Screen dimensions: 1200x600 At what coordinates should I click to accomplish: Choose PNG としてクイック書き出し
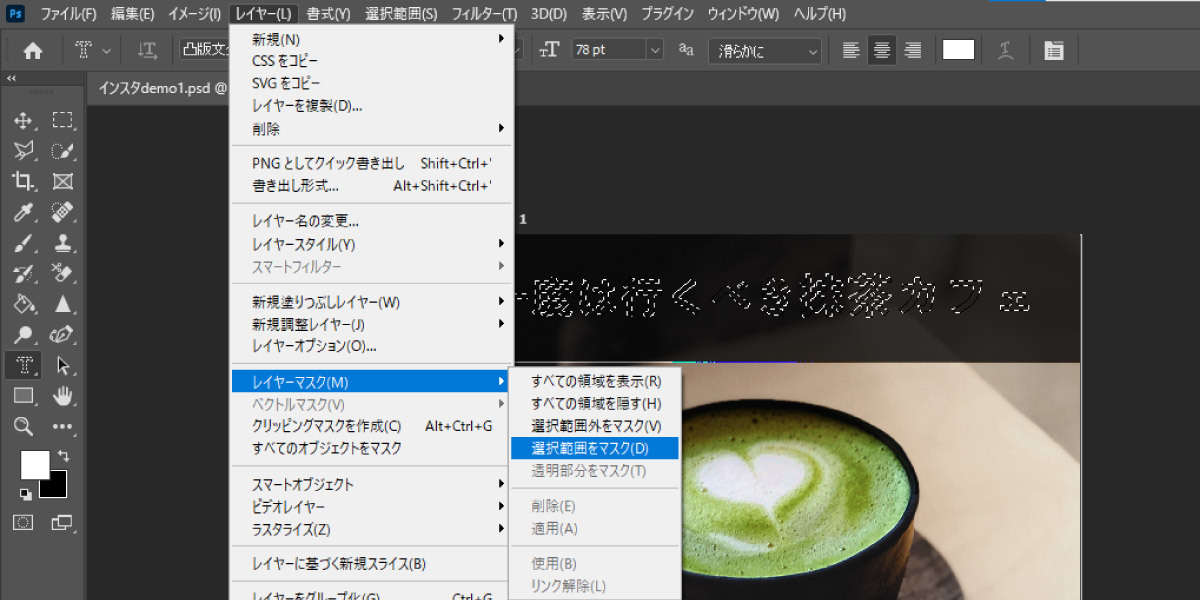coord(371,163)
